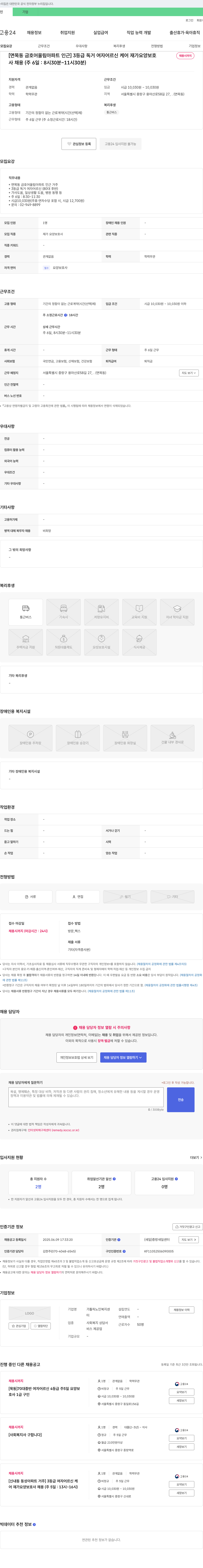Jump to the 전형방법 section tab
Screen dimensions: 203x1568
[157, 46]
